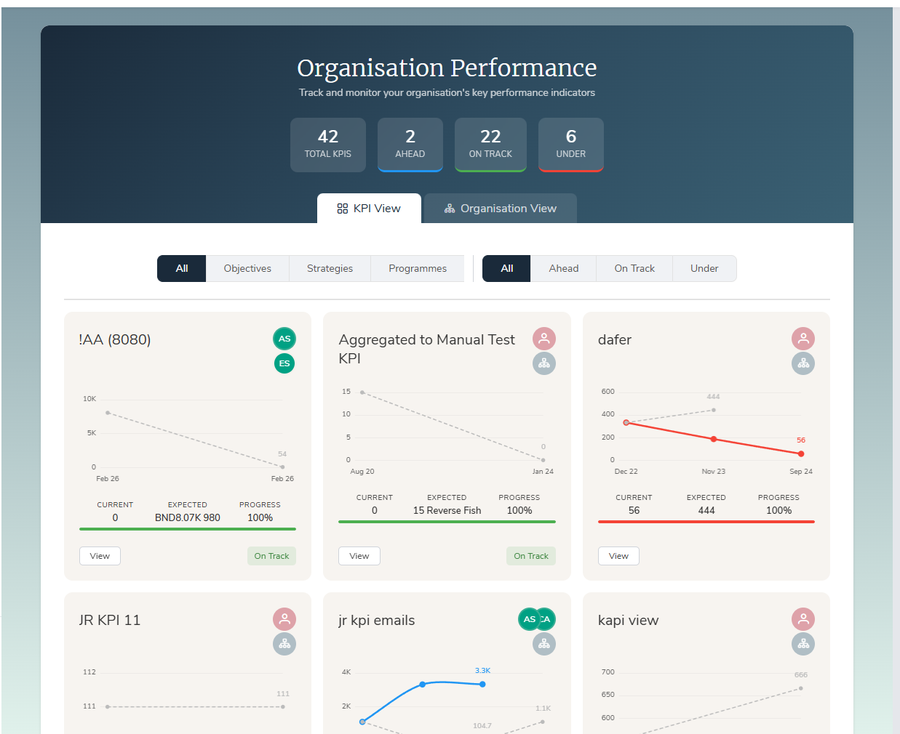
Task: Filter KPIs by Strategies
Action: [330, 268]
